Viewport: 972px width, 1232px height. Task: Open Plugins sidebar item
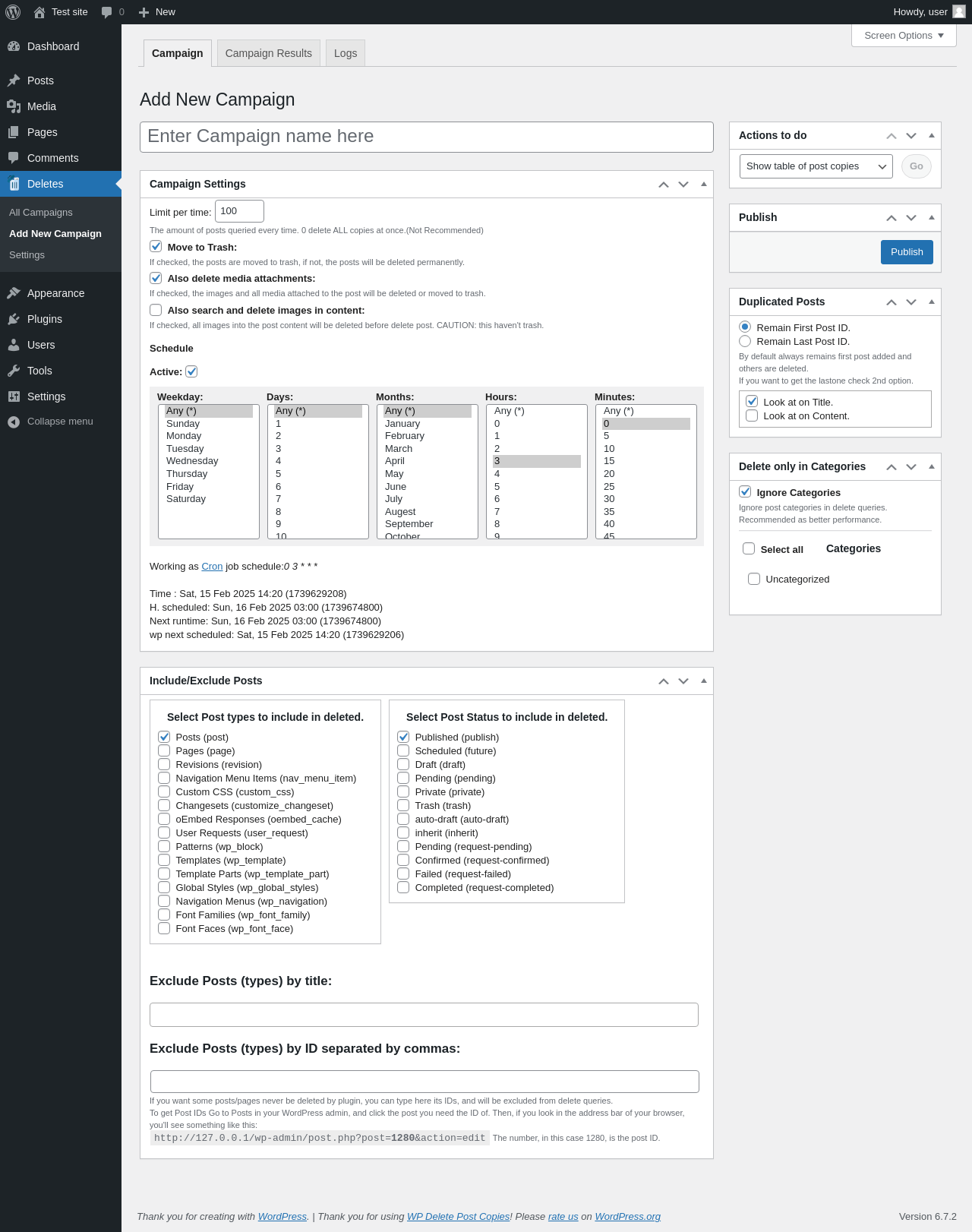(x=61, y=319)
